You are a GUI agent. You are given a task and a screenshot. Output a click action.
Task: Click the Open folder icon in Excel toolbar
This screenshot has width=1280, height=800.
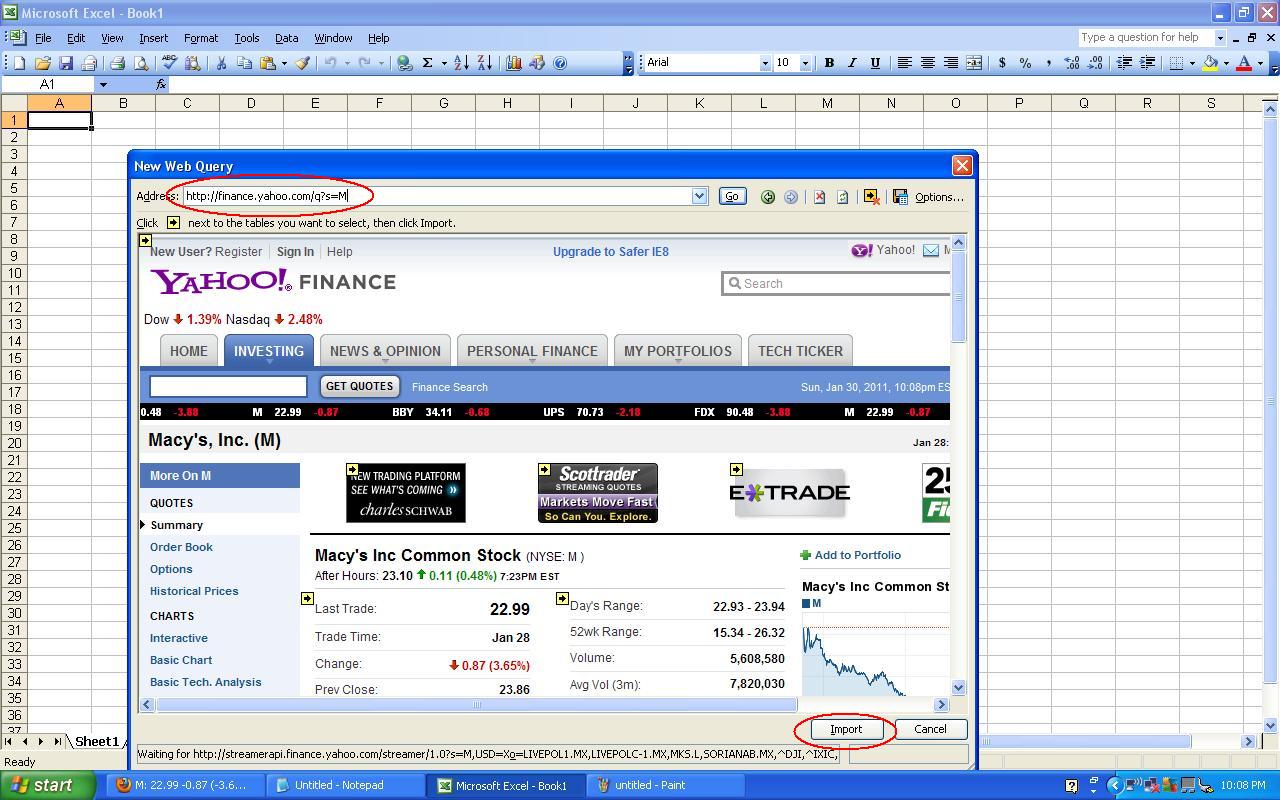click(42, 63)
